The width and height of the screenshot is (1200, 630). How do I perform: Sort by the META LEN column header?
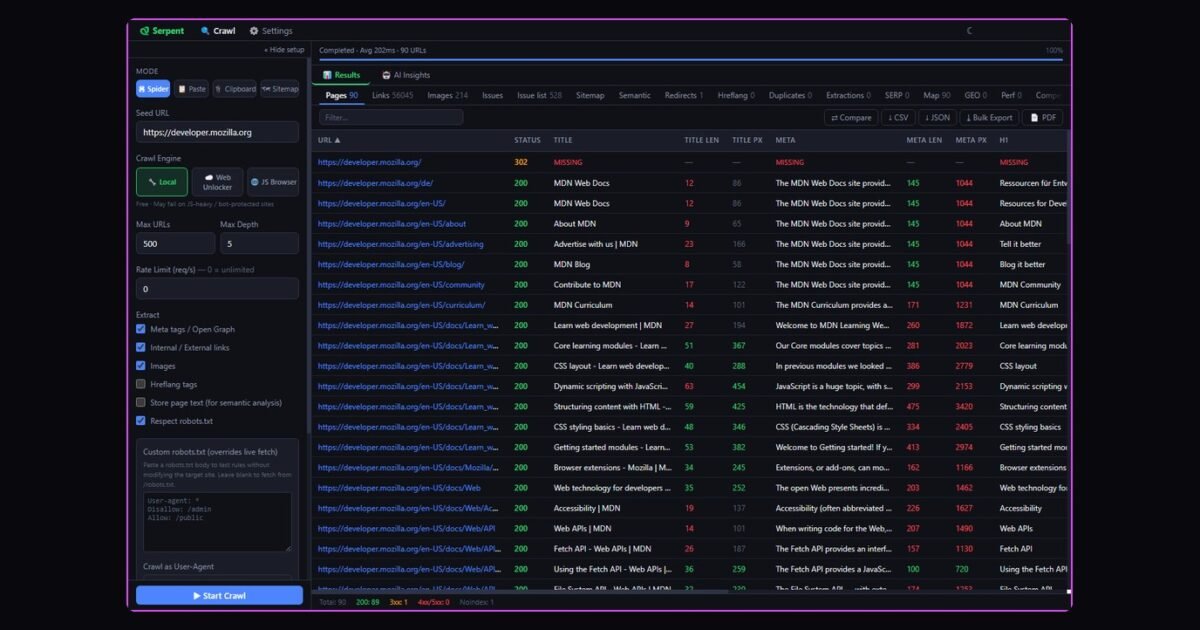[x=924, y=140]
